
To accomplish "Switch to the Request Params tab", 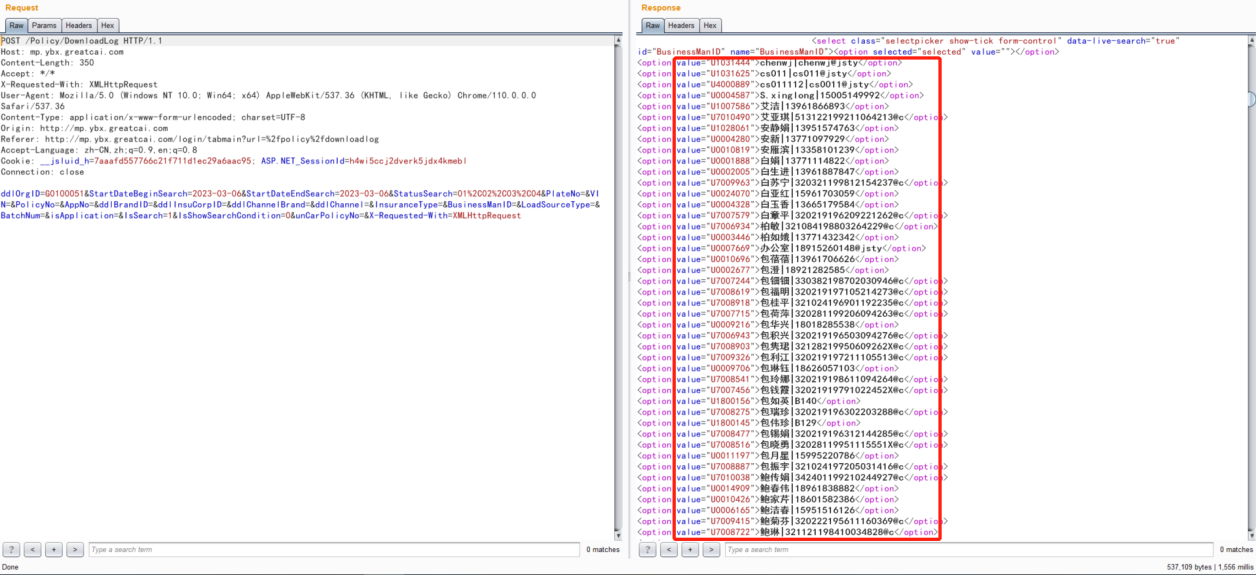I will tap(43, 25).
